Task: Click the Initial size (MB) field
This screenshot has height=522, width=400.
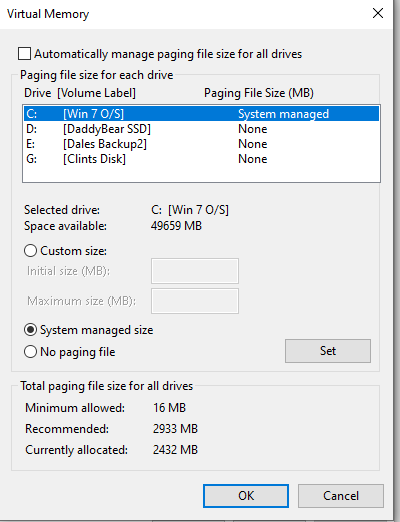Action: pyautogui.click(x=195, y=271)
